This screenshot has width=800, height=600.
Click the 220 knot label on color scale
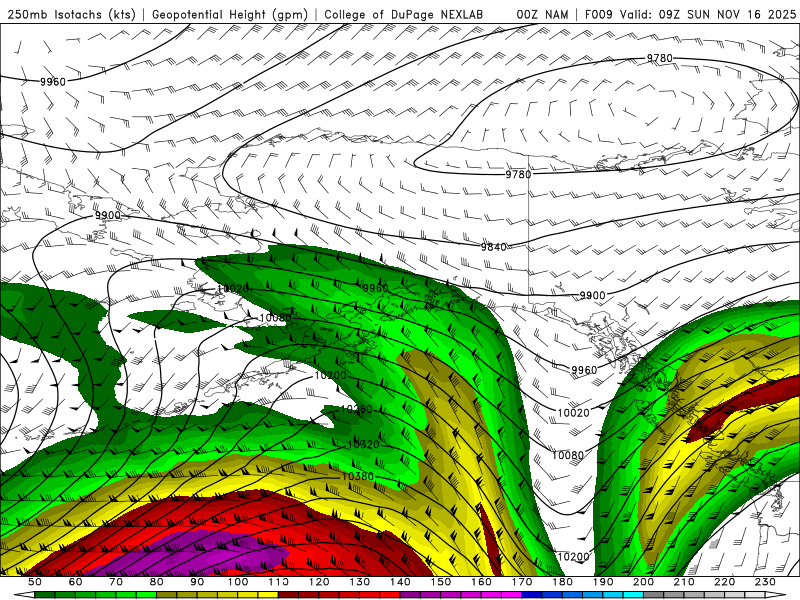click(725, 582)
